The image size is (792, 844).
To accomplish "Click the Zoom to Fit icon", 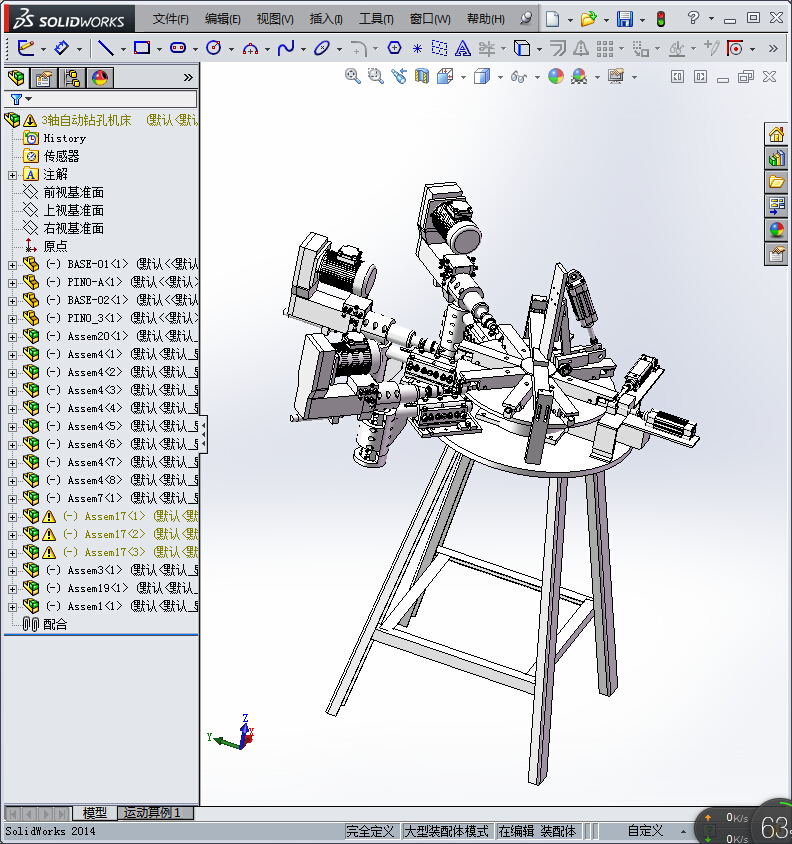I will pyautogui.click(x=353, y=76).
